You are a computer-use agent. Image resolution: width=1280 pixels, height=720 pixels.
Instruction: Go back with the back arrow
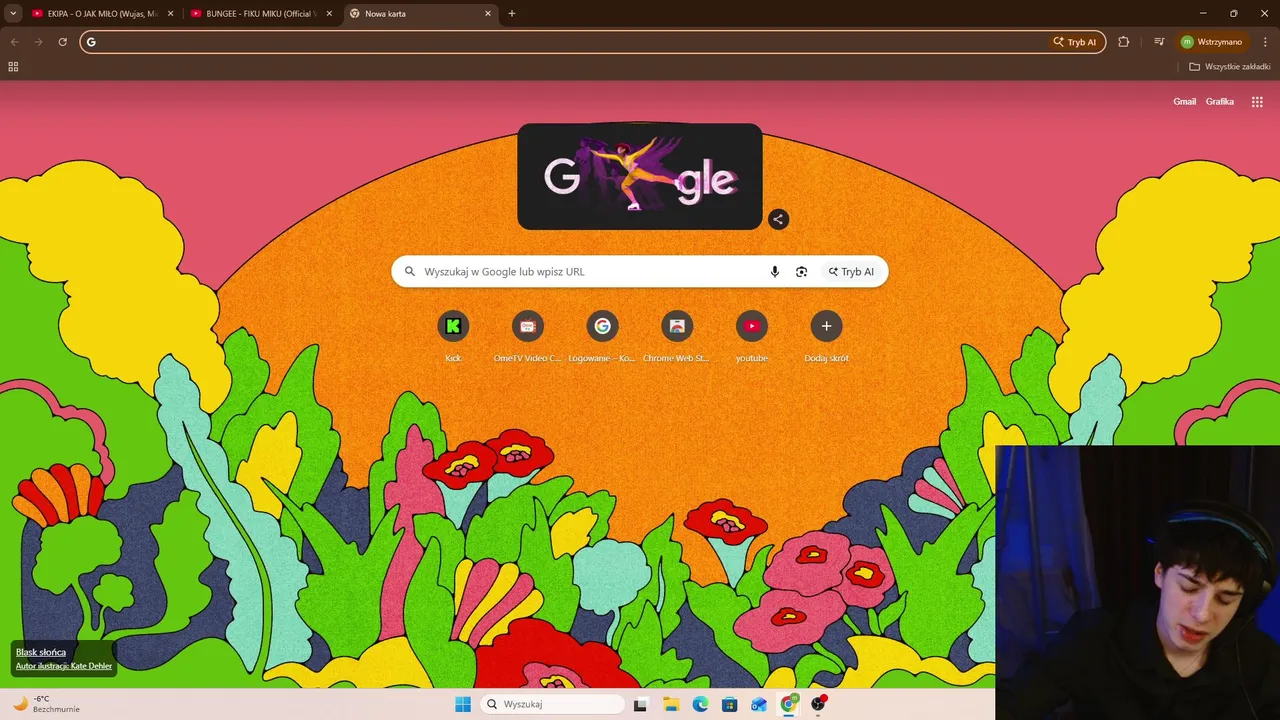point(15,42)
